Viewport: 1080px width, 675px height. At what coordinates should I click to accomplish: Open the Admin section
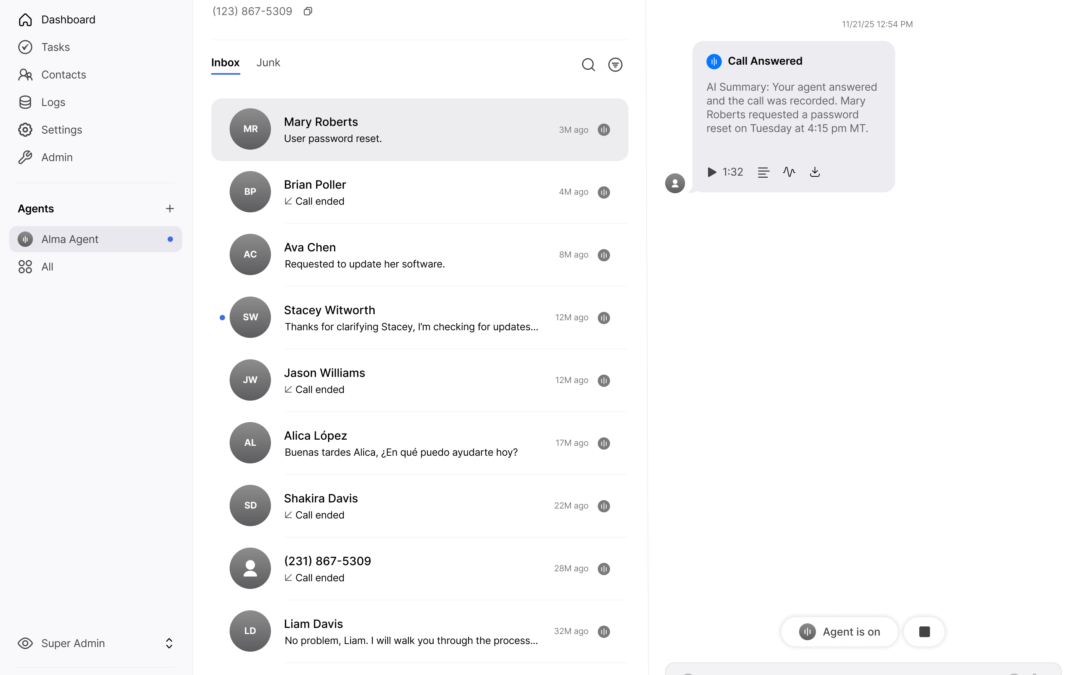click(57, 157)
